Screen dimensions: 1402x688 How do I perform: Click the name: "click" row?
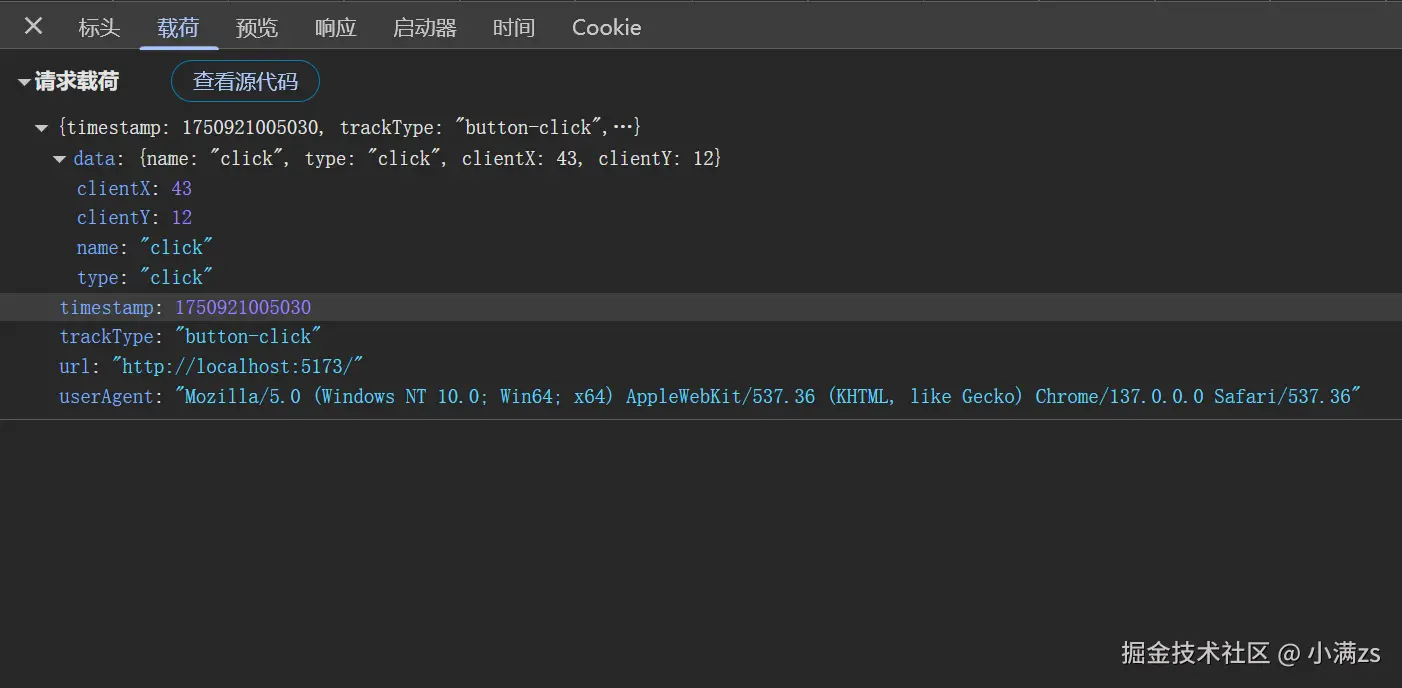pyautogui.click(x=145, y=248)
